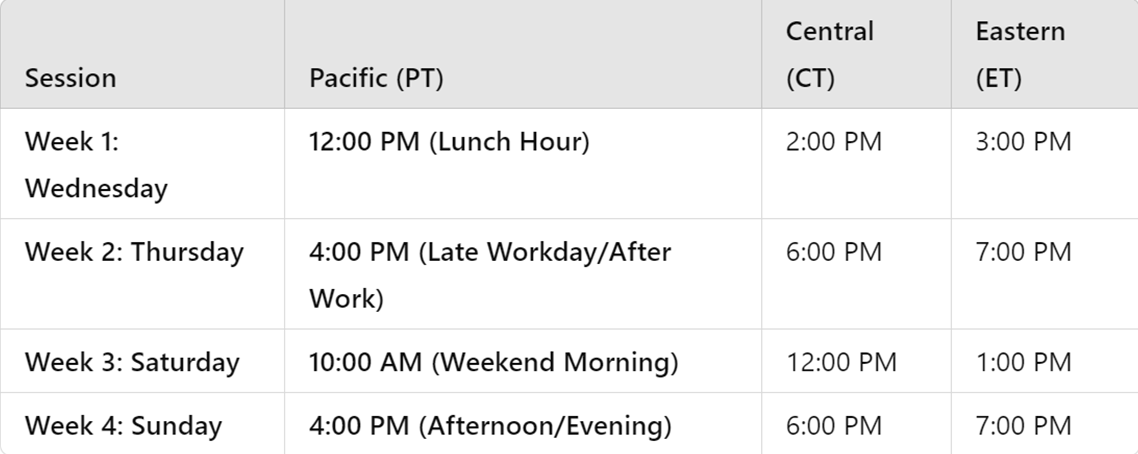This screenshot has width=1138, height=454.
Task: Click the 4:00 PM (Afternoon/Evening) cell
Action: tap(490, 426)
